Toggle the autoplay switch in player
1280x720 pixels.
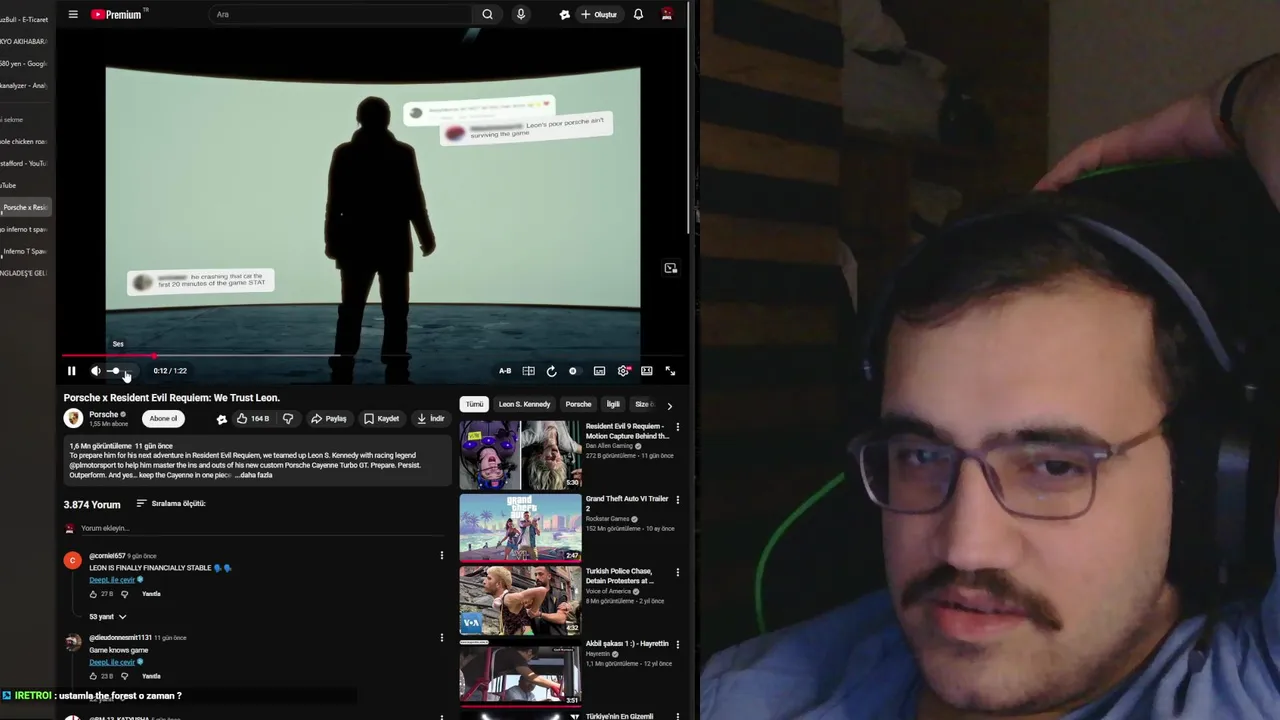573,371
